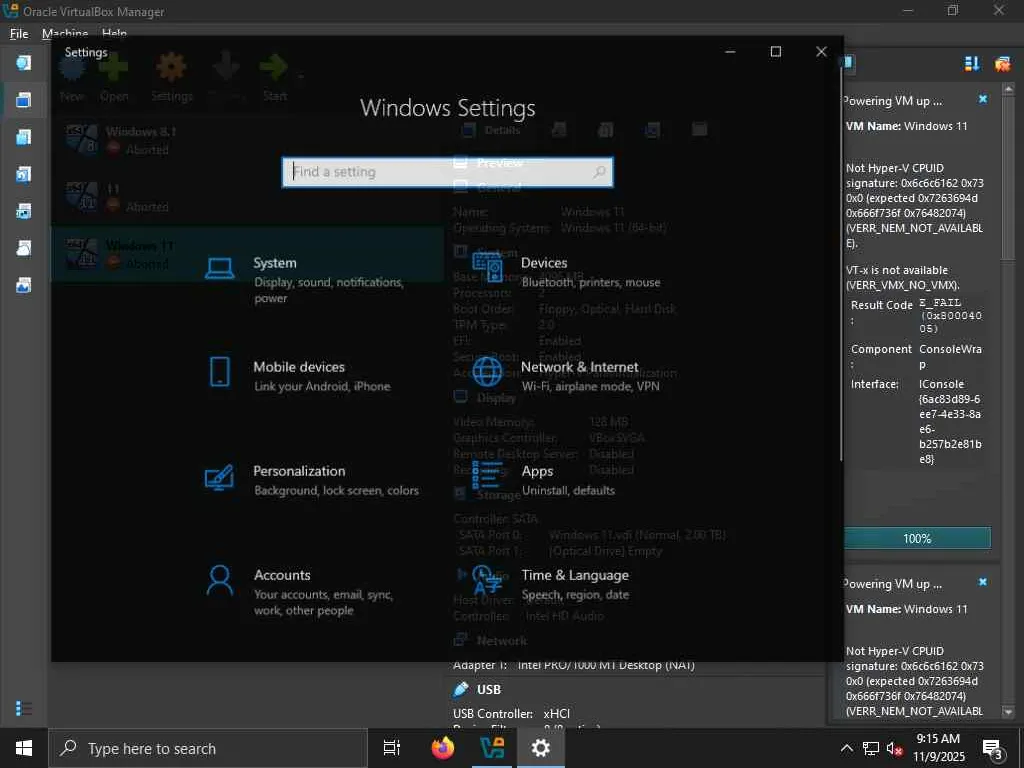The image size is (1024, 768).
Task: Open the taskbar clock showing 9:15 AM
Action: (x=938, y=748)
